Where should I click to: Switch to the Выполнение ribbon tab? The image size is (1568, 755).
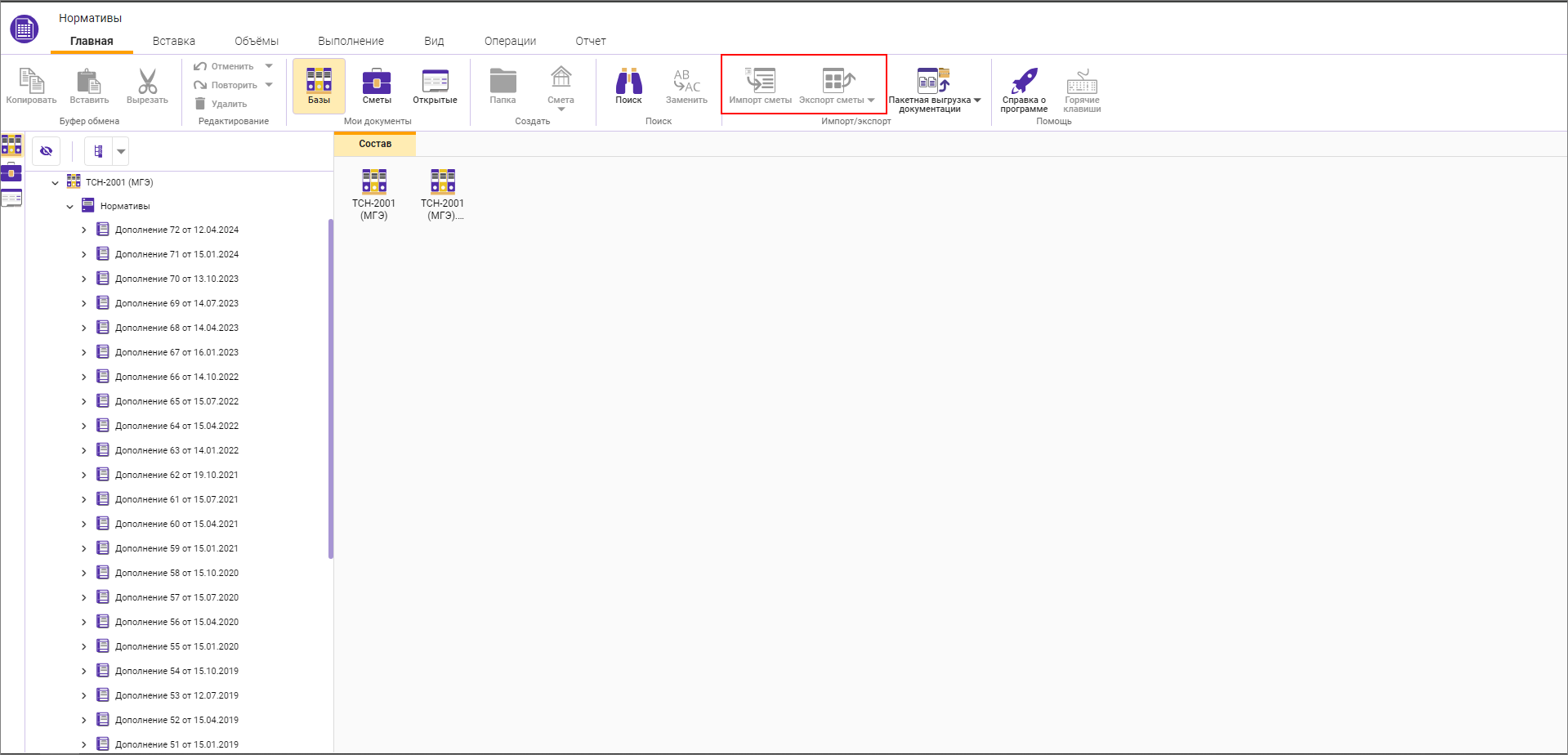tap(351, 41)
